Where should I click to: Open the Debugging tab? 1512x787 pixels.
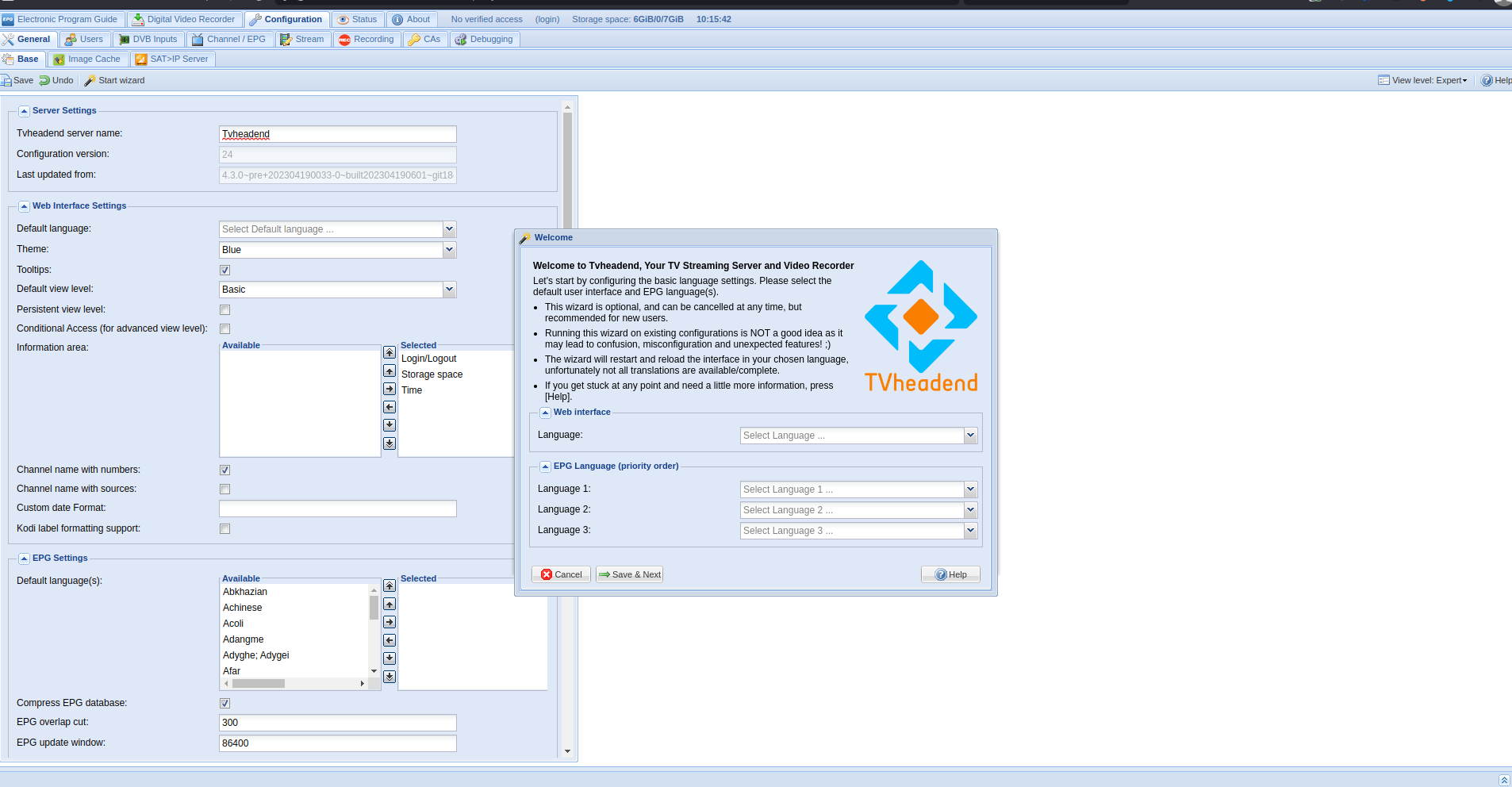(x=485, y=39)
